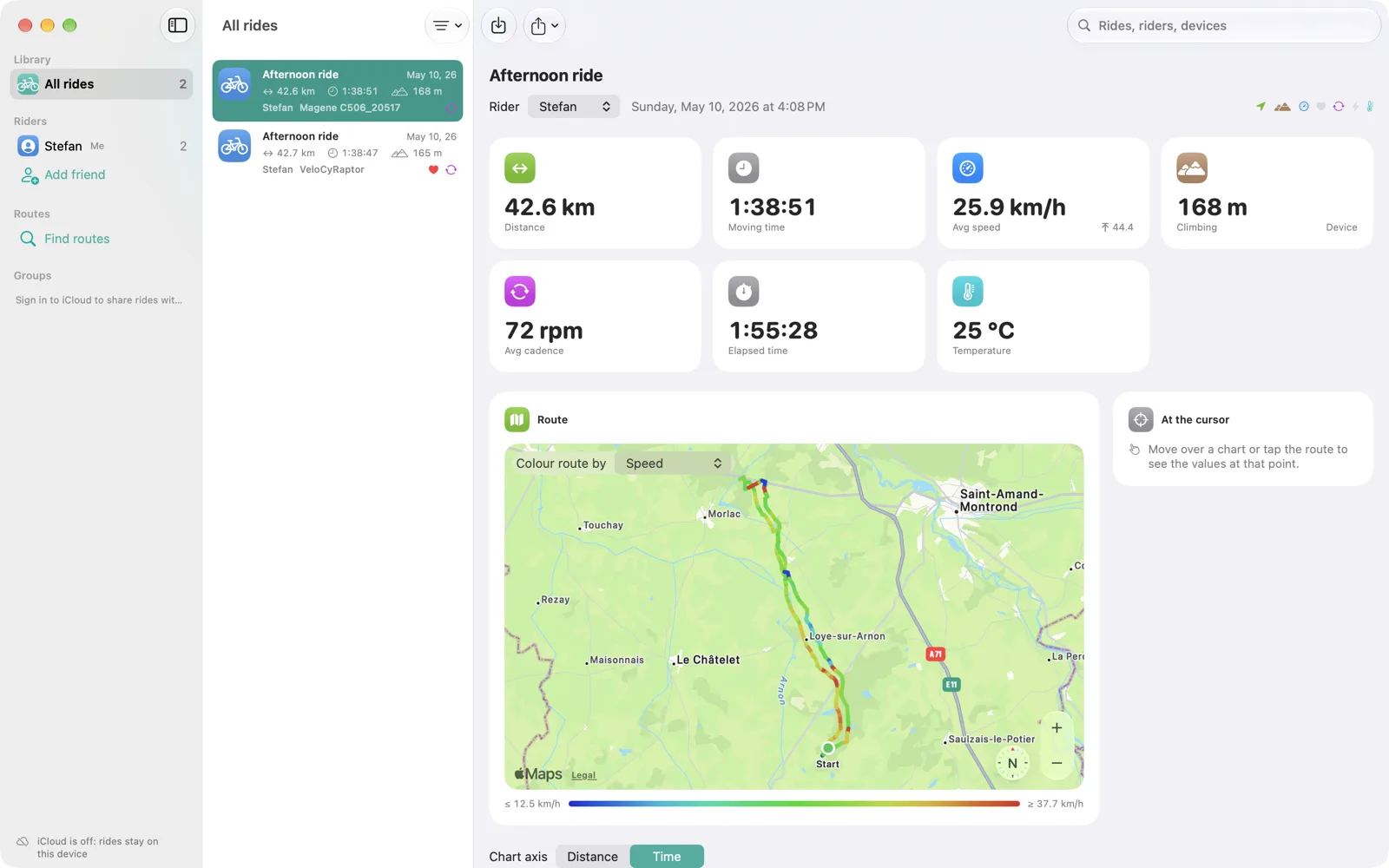The height and width of the screenshot is (868, 1389).
Task: Click the brown Climbing mountain icon
Action: click(x=1192, y=168)
